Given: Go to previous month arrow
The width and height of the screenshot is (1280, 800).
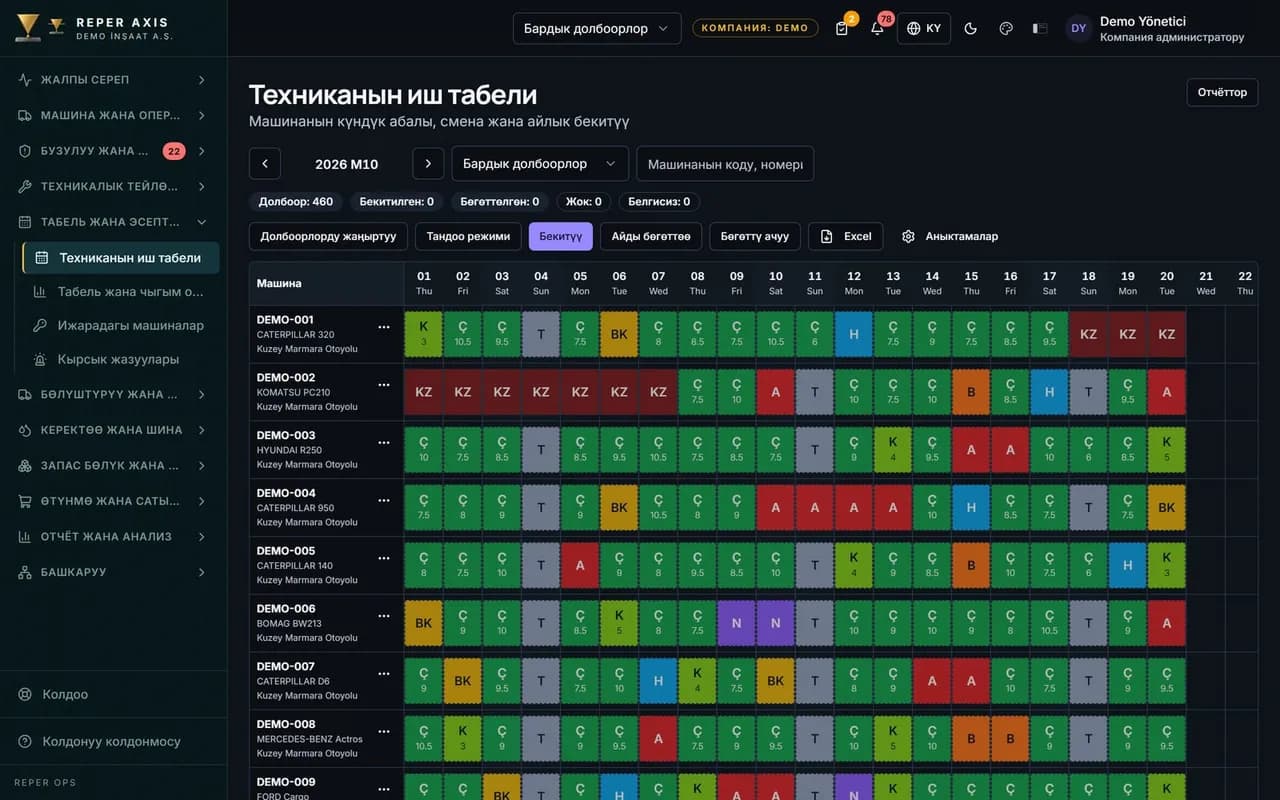Looking at the screenshot, I should point(265,164).
